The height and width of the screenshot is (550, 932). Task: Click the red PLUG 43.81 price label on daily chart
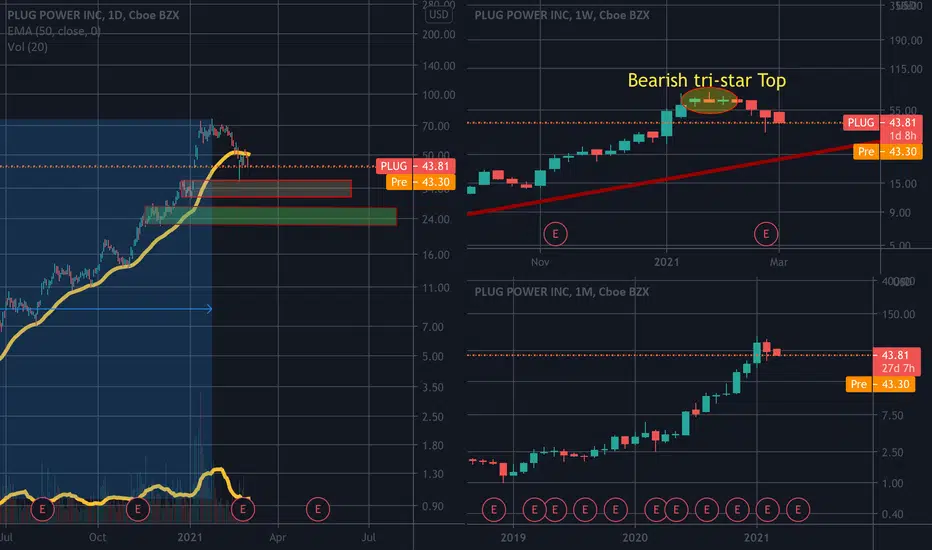coord(415,166)
